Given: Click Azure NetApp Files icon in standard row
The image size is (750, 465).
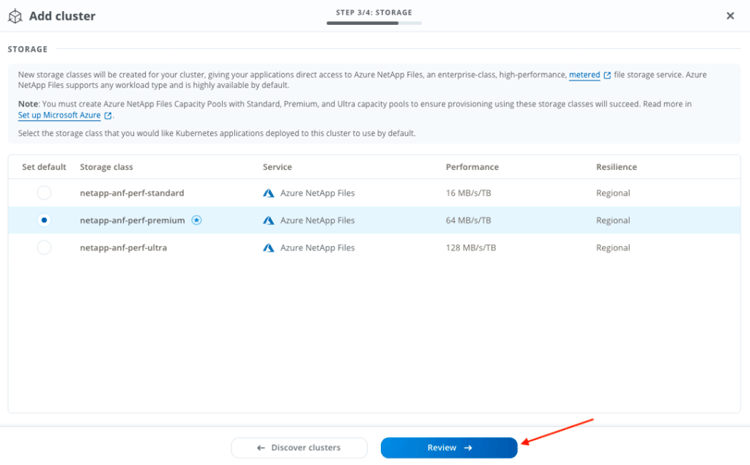Looking at the screenshot, I should pos(269,193).
